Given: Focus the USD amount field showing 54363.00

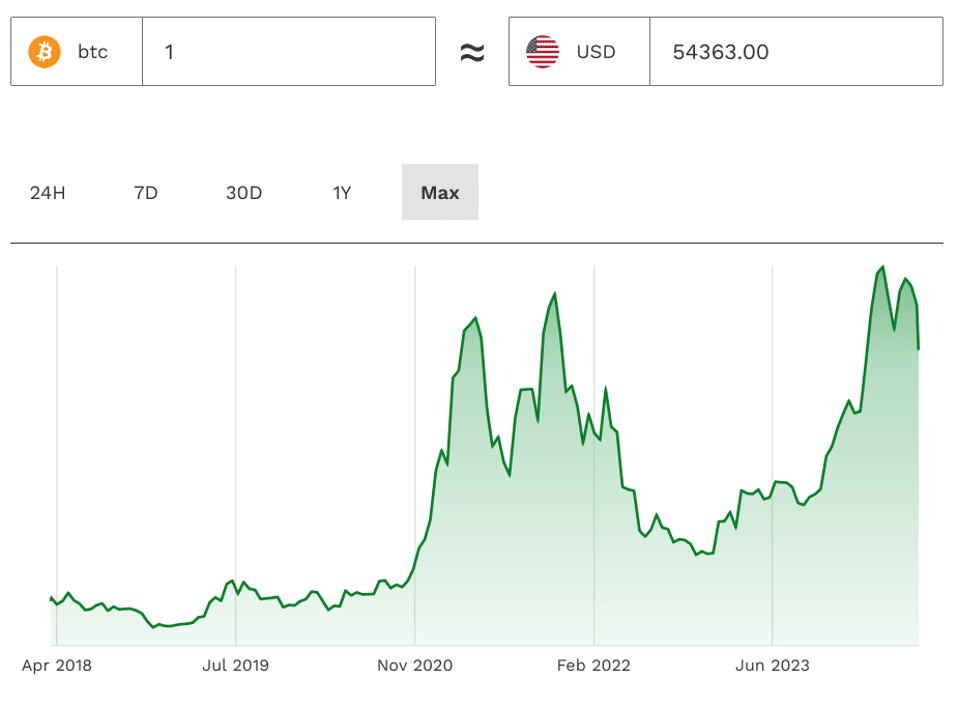Looking at the screenshot, I should click(795, 52).
